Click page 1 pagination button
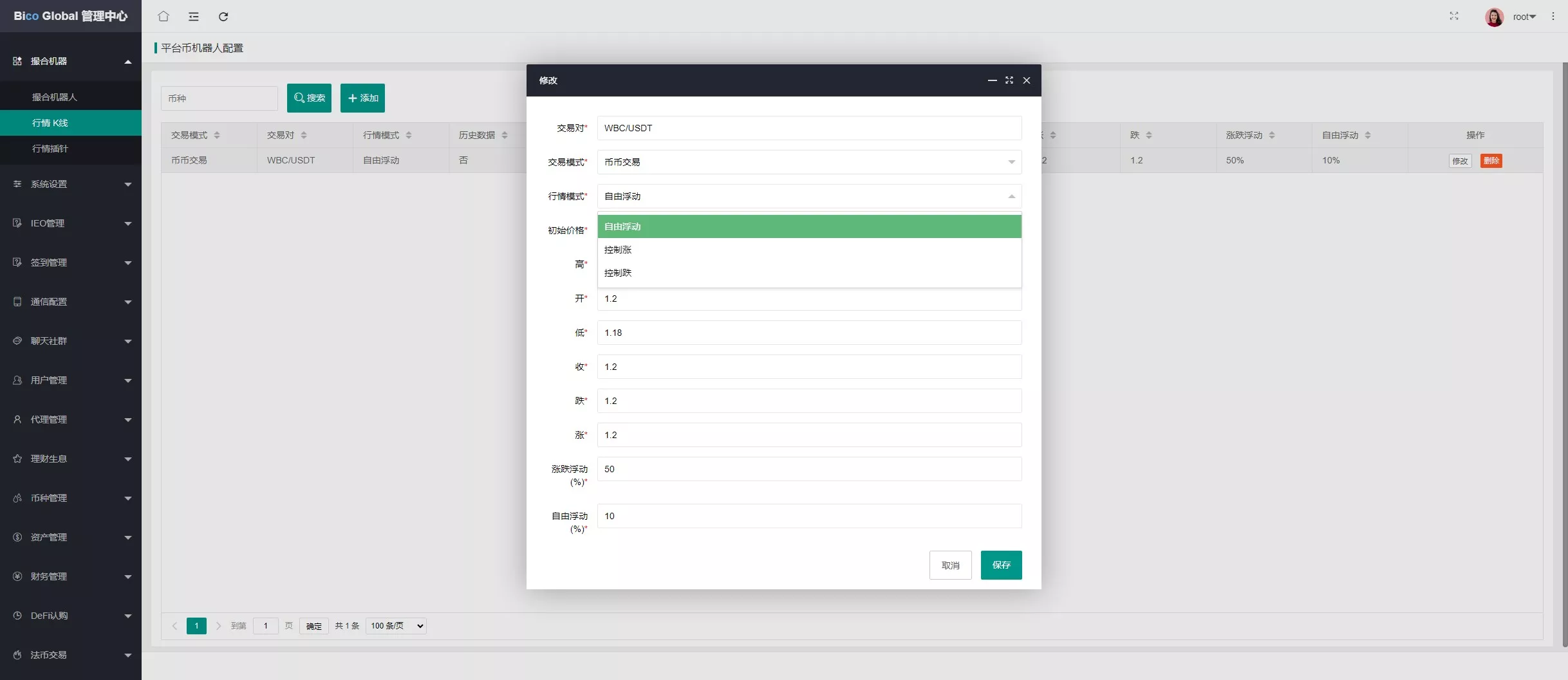 pos(196,626)
